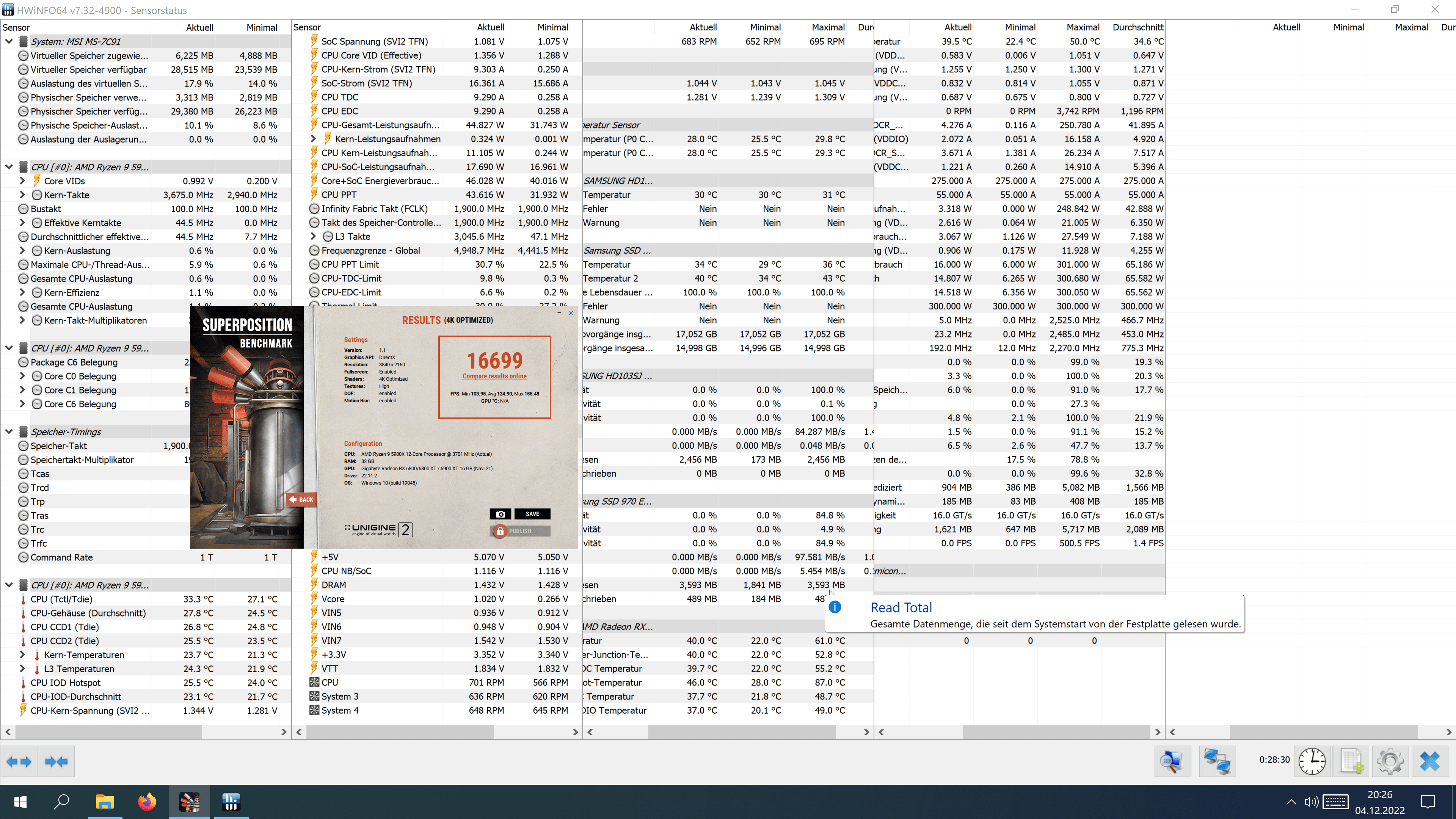
Task: Click the CPU fan icon row
Action: (x=314, y=682)
